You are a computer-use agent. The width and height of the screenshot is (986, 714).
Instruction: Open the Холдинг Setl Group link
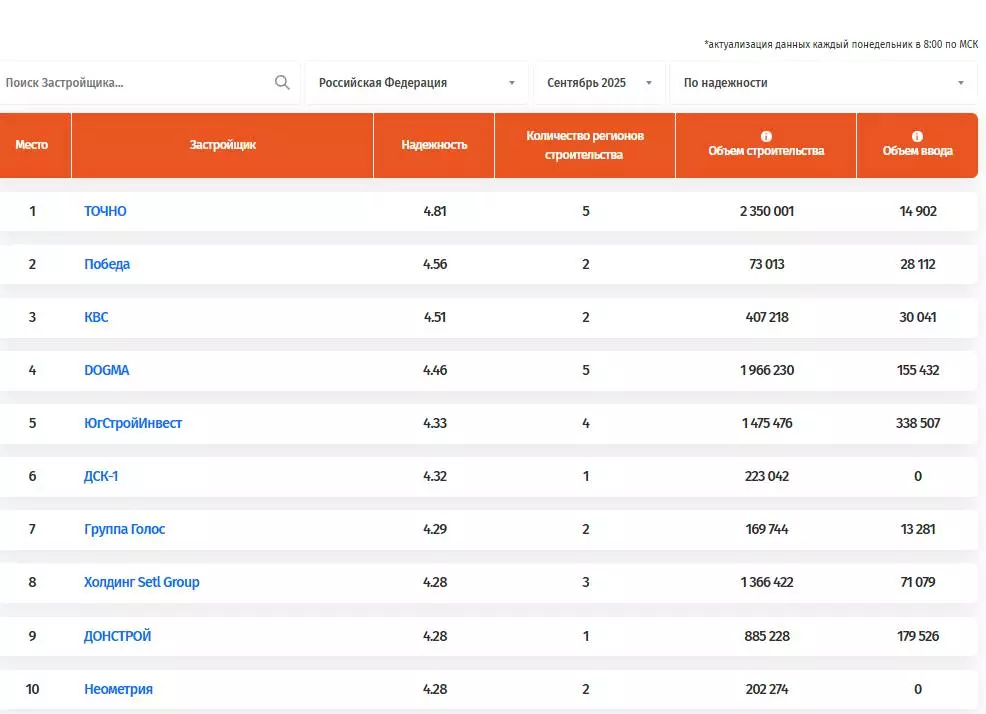click(141, 582)
